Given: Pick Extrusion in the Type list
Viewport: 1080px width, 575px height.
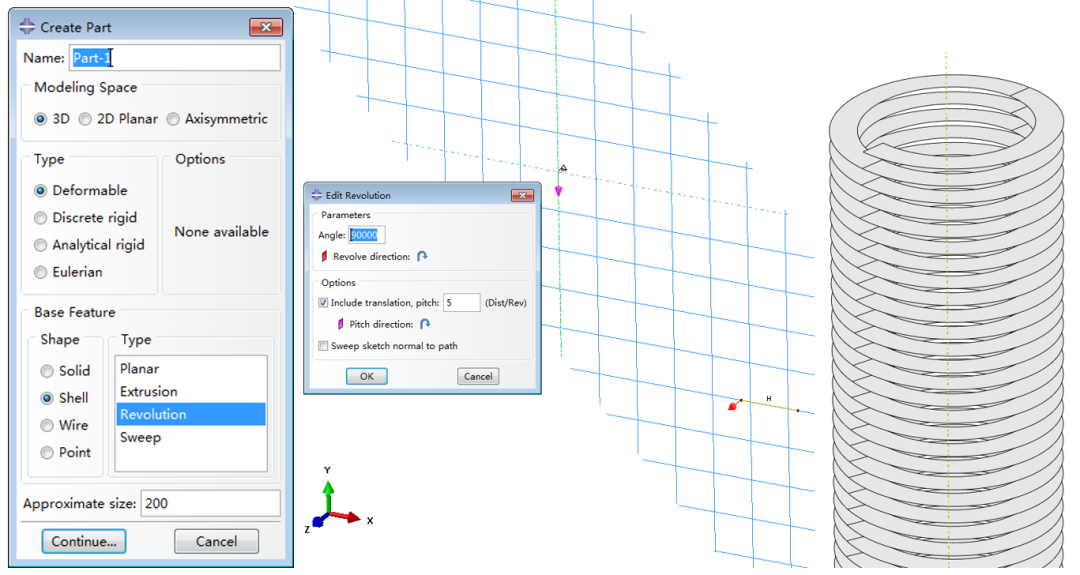Looking at the screenshot, I should tap(191, 391).
